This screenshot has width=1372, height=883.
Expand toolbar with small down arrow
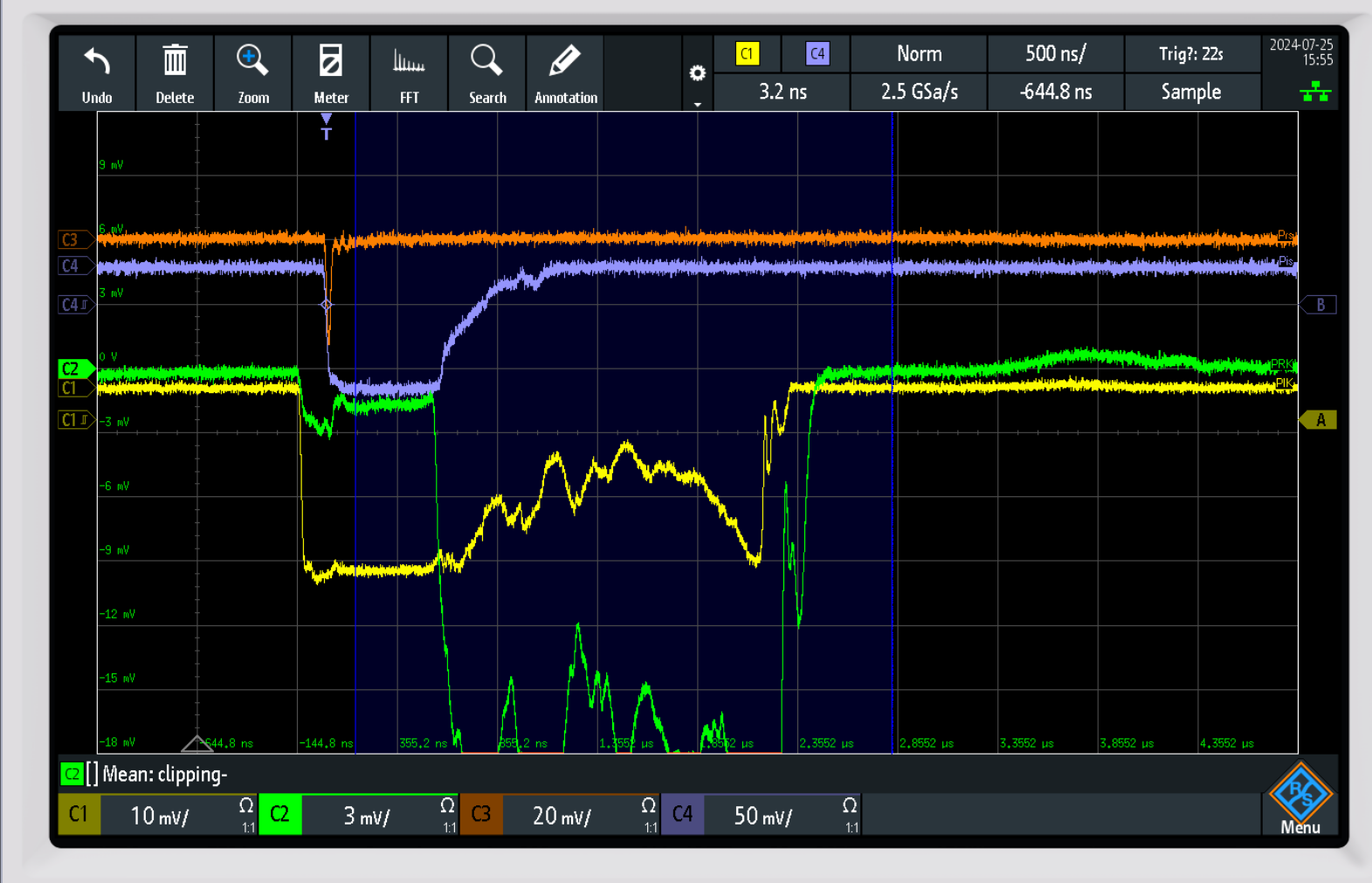tap(697, 105)
